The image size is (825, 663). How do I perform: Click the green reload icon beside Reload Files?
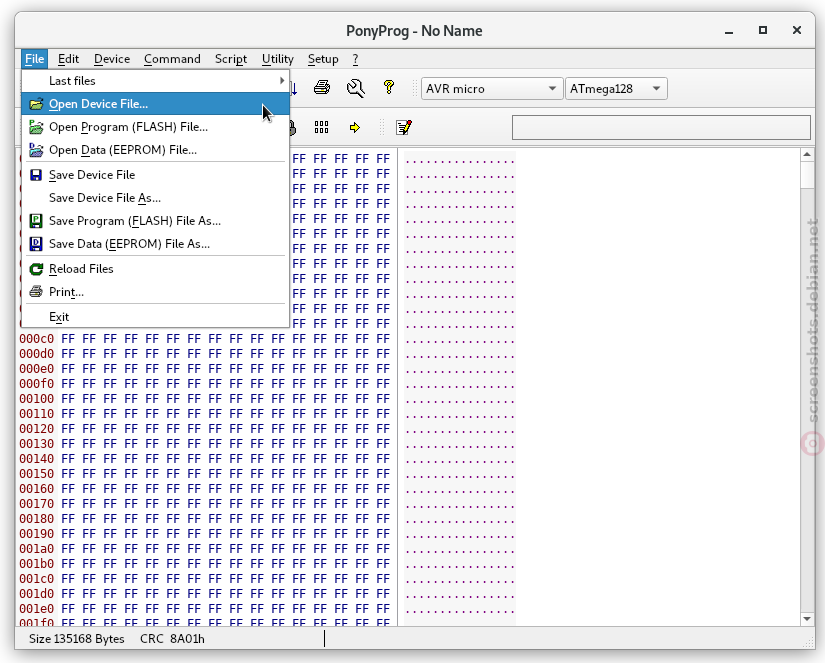click(36, 269)
